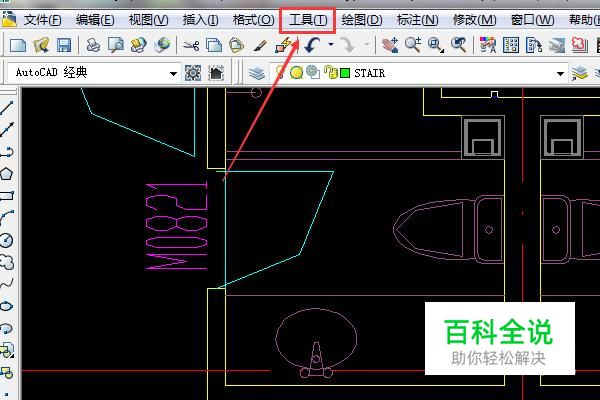Select the Rectangle draw tool
Image resolution: width=600 pixels, height=400 pixels.
click(x=7, y=196)
